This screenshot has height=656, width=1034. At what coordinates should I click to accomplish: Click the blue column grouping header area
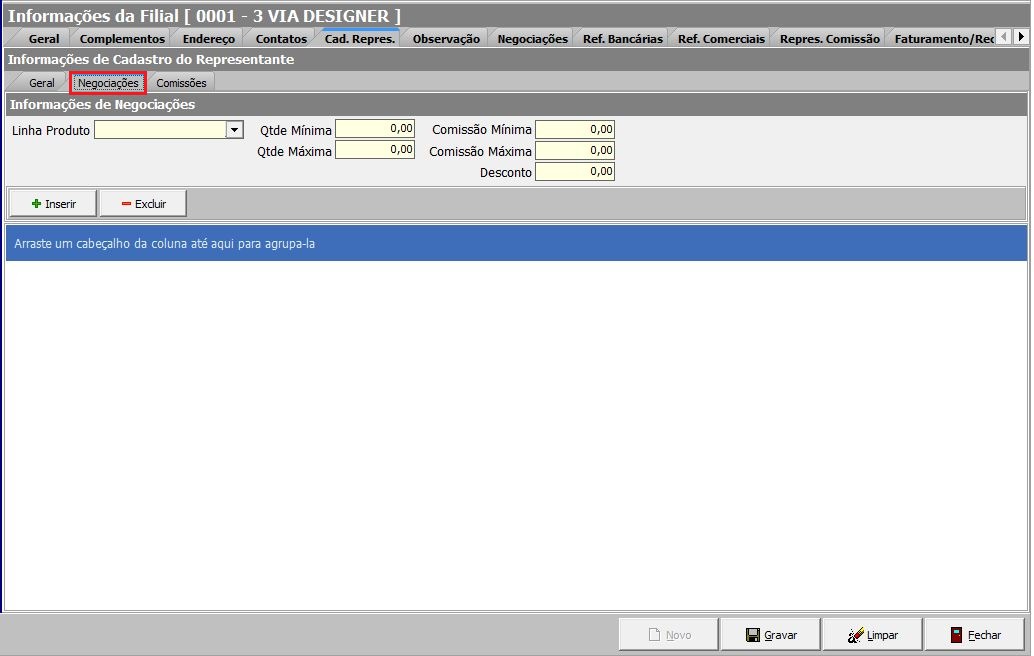[516, 243]
